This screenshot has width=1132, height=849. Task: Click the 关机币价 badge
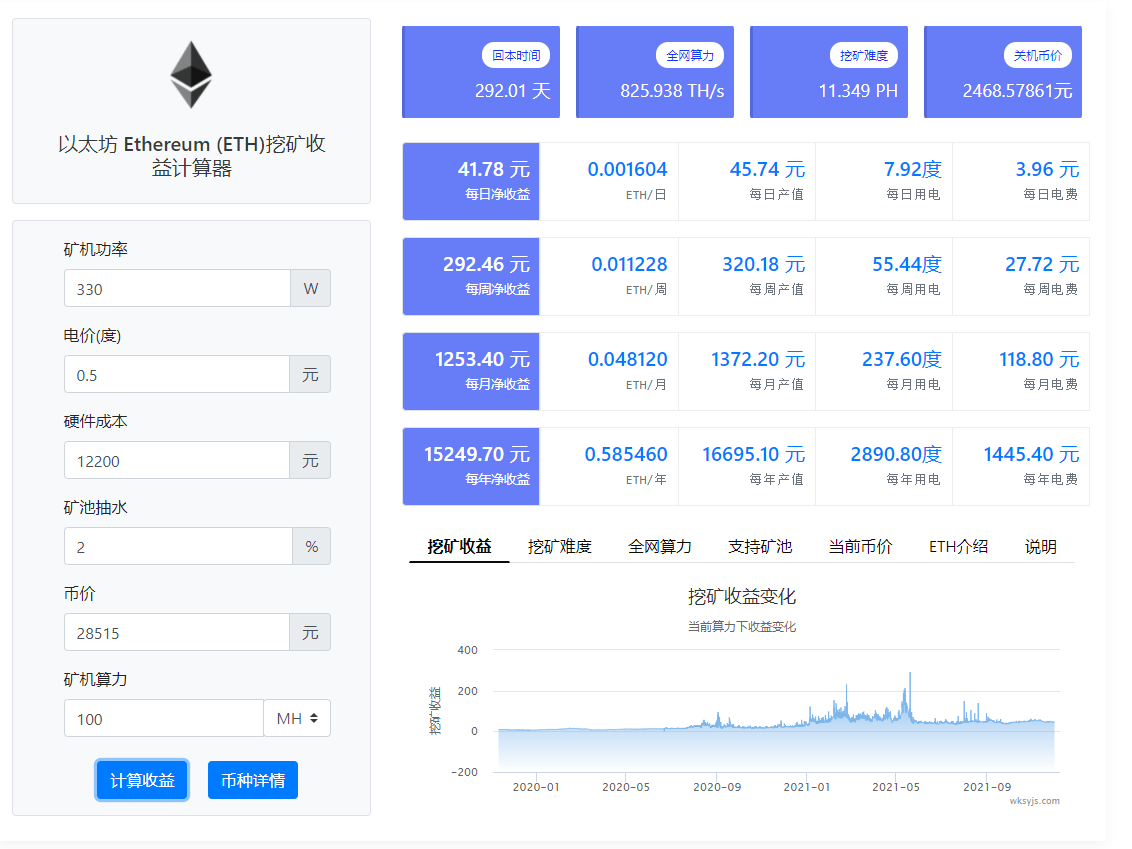(1038, 56)
